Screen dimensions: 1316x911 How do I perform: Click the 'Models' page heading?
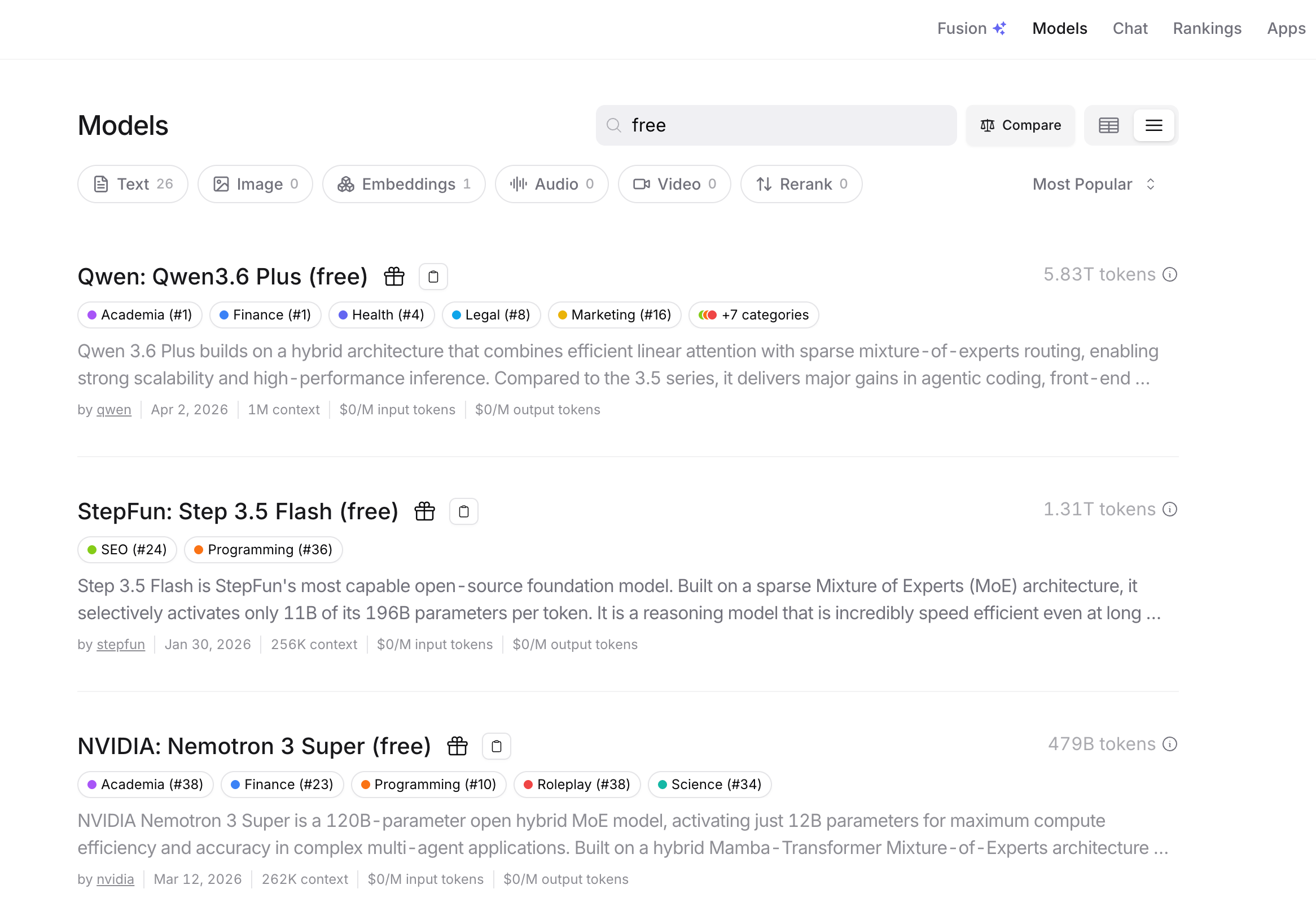(123, 125)
